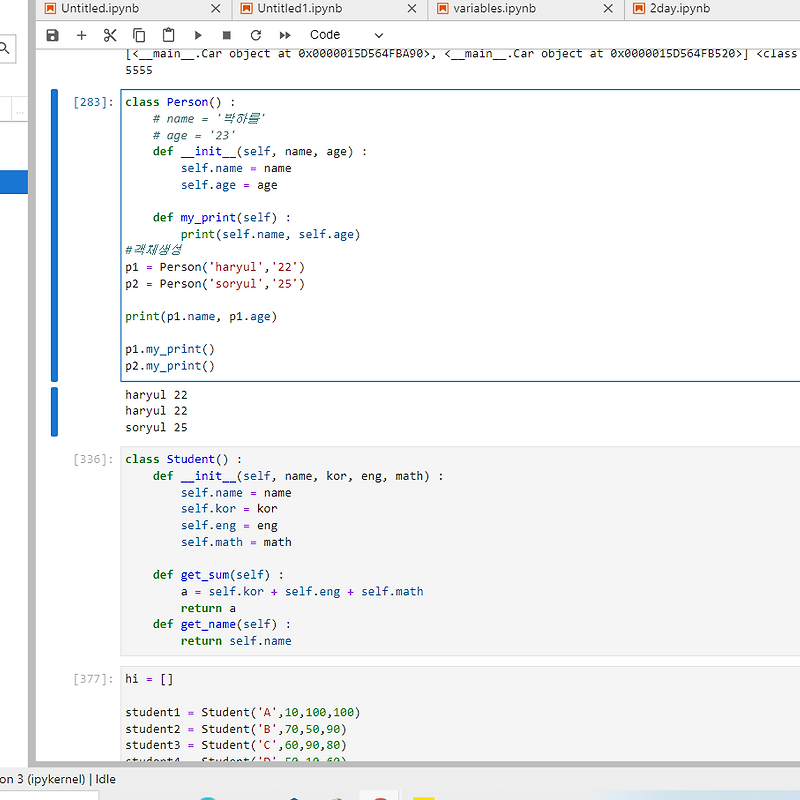The width and height of the screenshot is (800, 800).
Task: Place cursor on "p2 = Person('soryul','25')" line
Action: point(215,284)
